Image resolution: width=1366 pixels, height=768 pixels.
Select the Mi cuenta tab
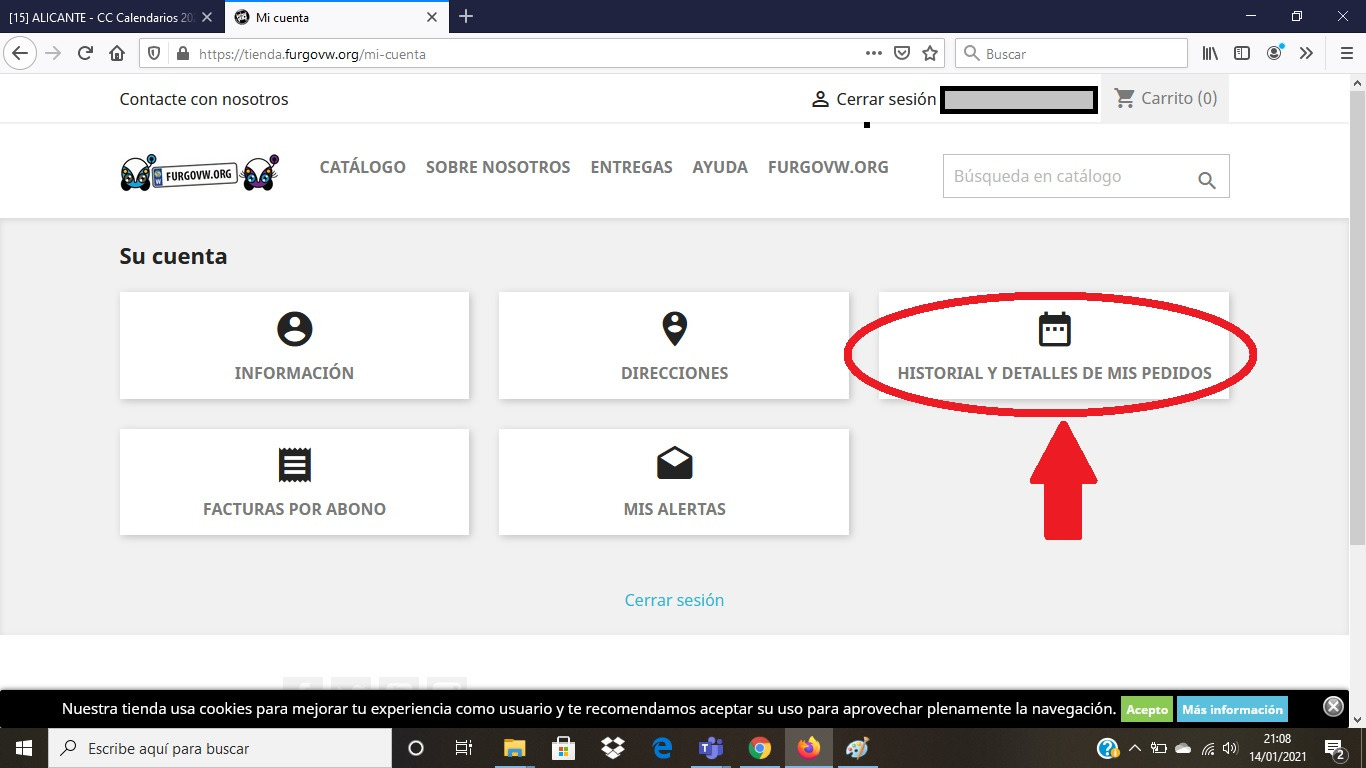point(336,17)
